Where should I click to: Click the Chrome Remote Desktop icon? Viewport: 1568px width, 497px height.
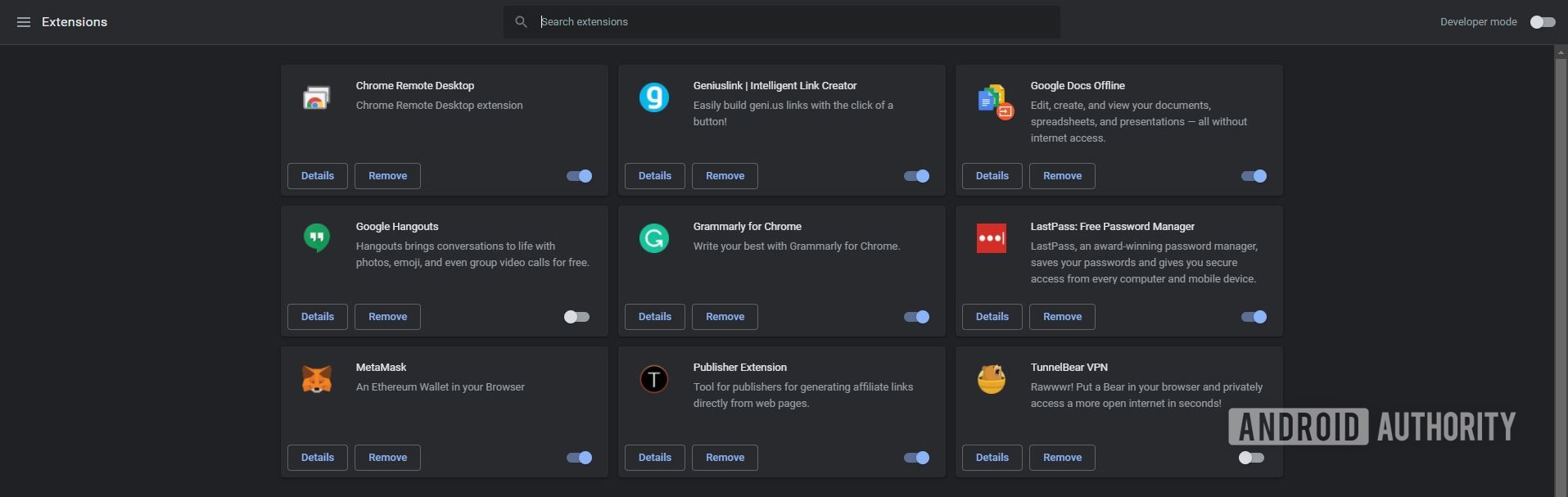317,98
